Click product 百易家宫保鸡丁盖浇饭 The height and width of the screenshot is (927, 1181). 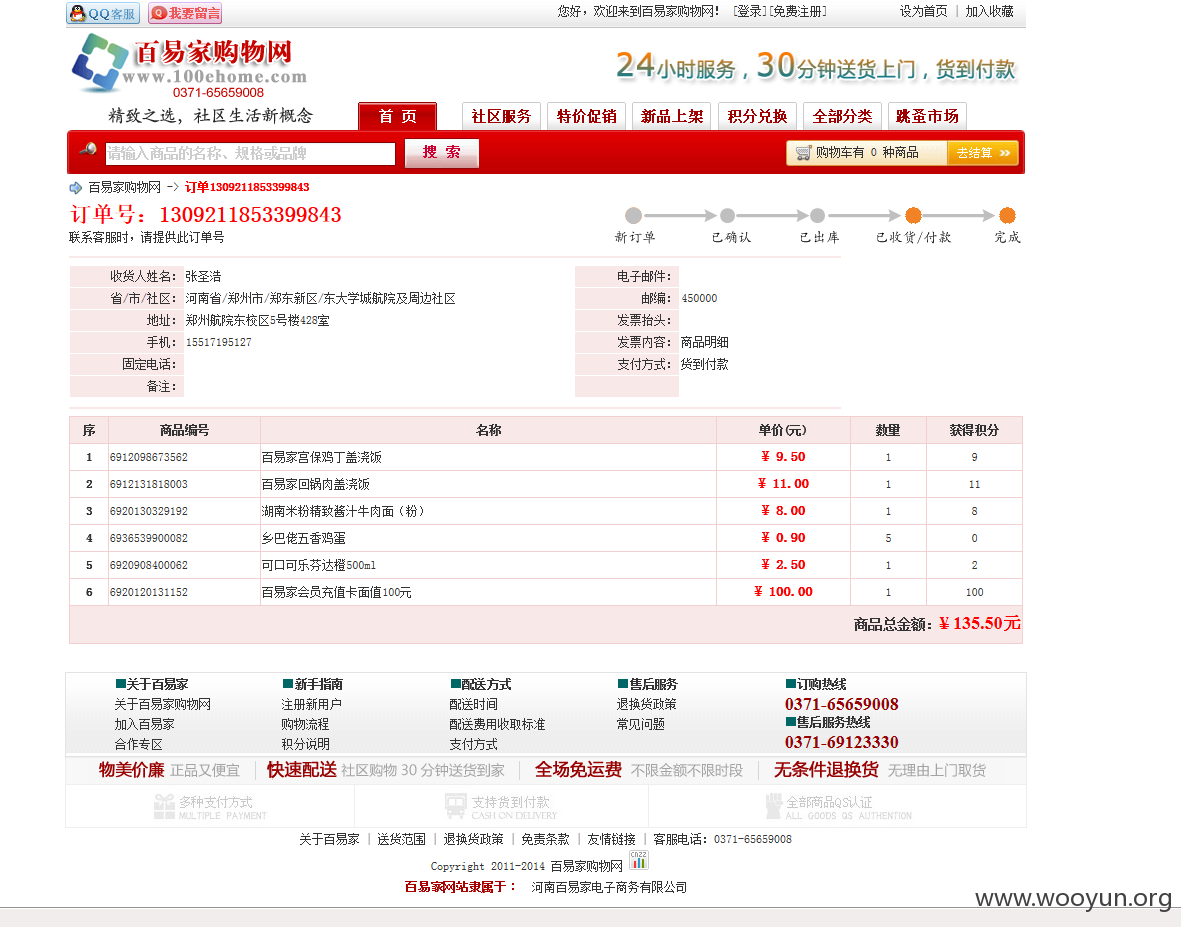pos(322,457)
